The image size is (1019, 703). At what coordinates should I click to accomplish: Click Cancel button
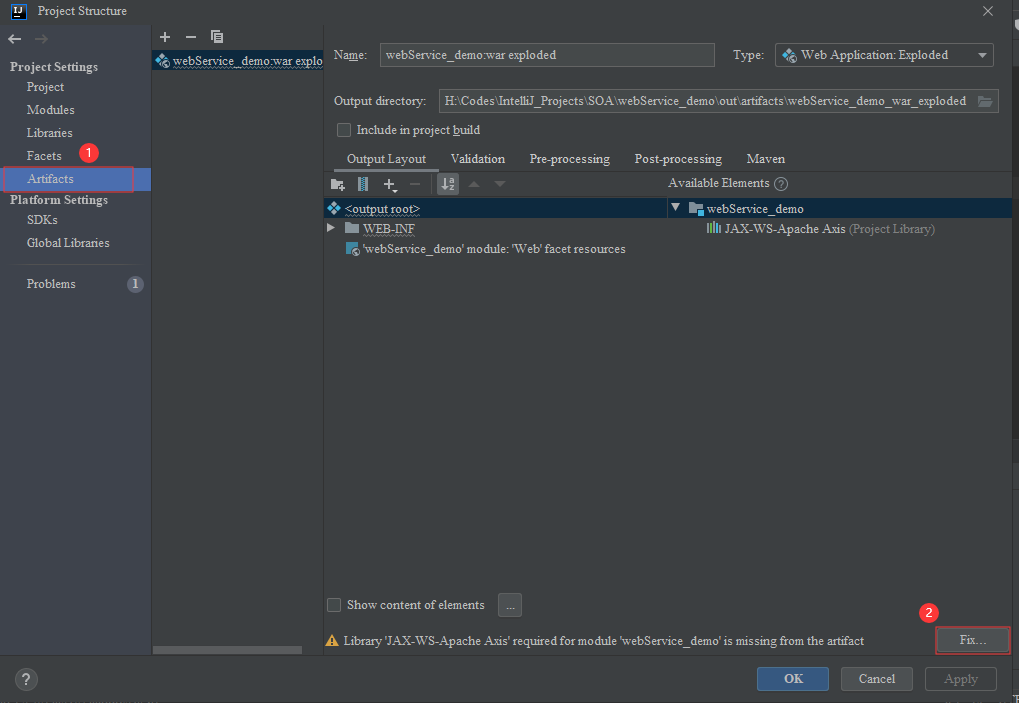click(x=877, y=679)
